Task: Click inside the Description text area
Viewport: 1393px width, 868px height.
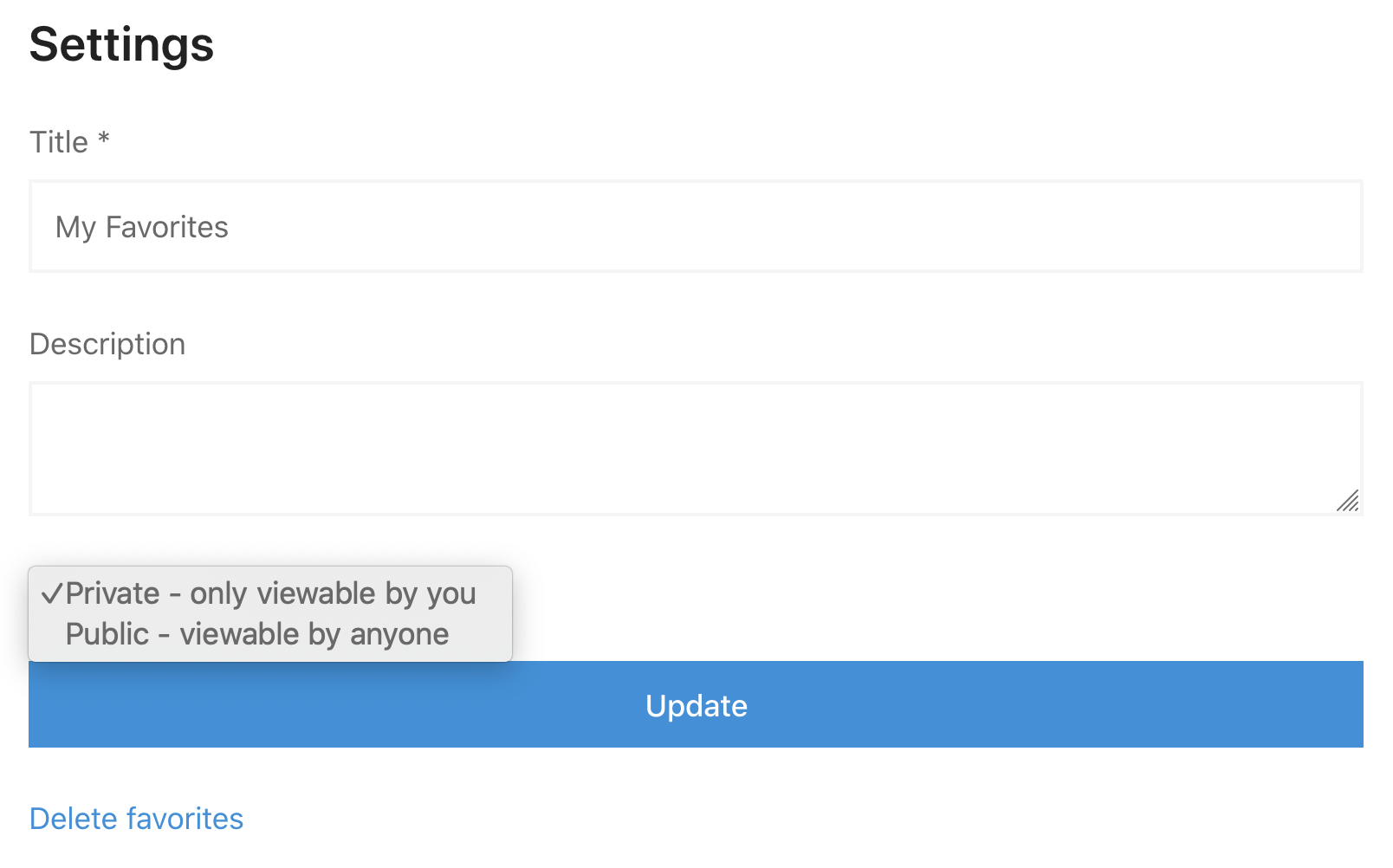Action: click(x=696, y=449)
